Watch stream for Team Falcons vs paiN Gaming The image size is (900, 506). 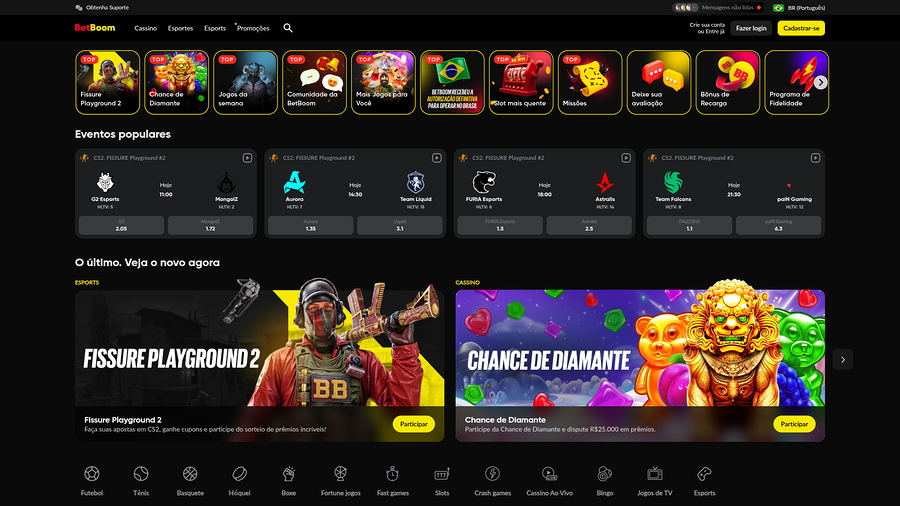click(816, 158)
